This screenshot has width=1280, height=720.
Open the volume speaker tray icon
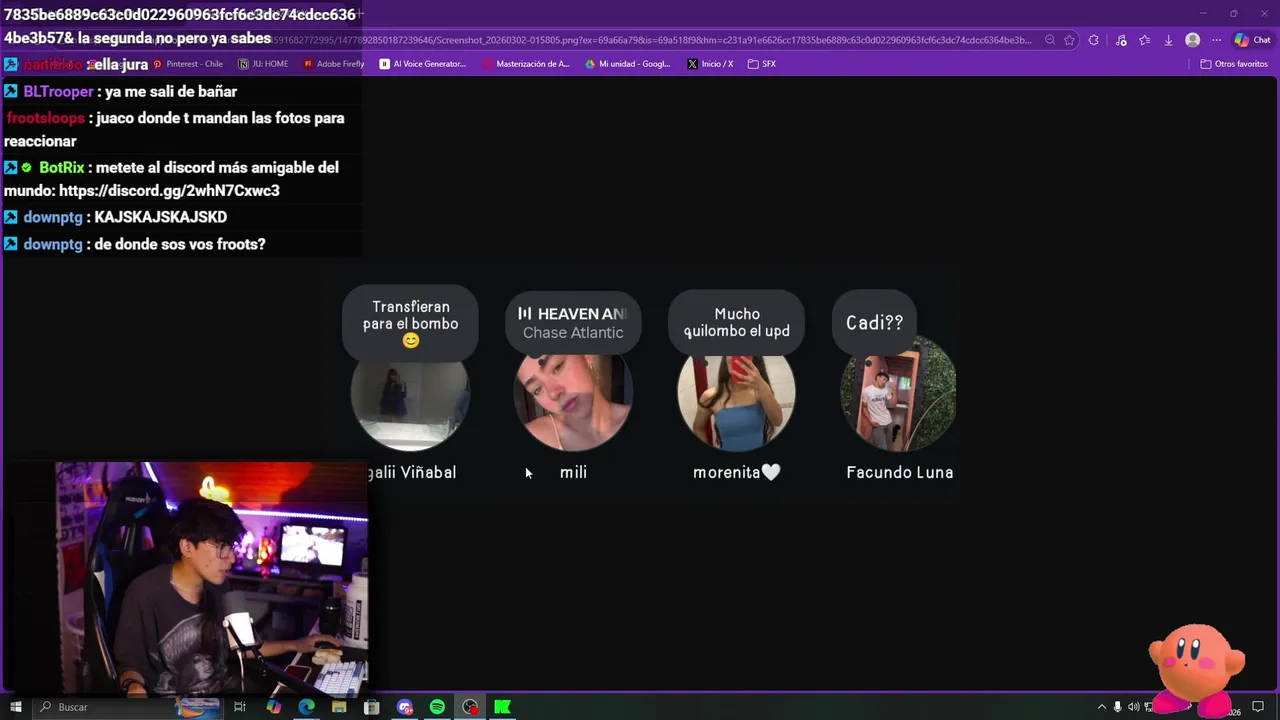click(x=1134, y=707)
